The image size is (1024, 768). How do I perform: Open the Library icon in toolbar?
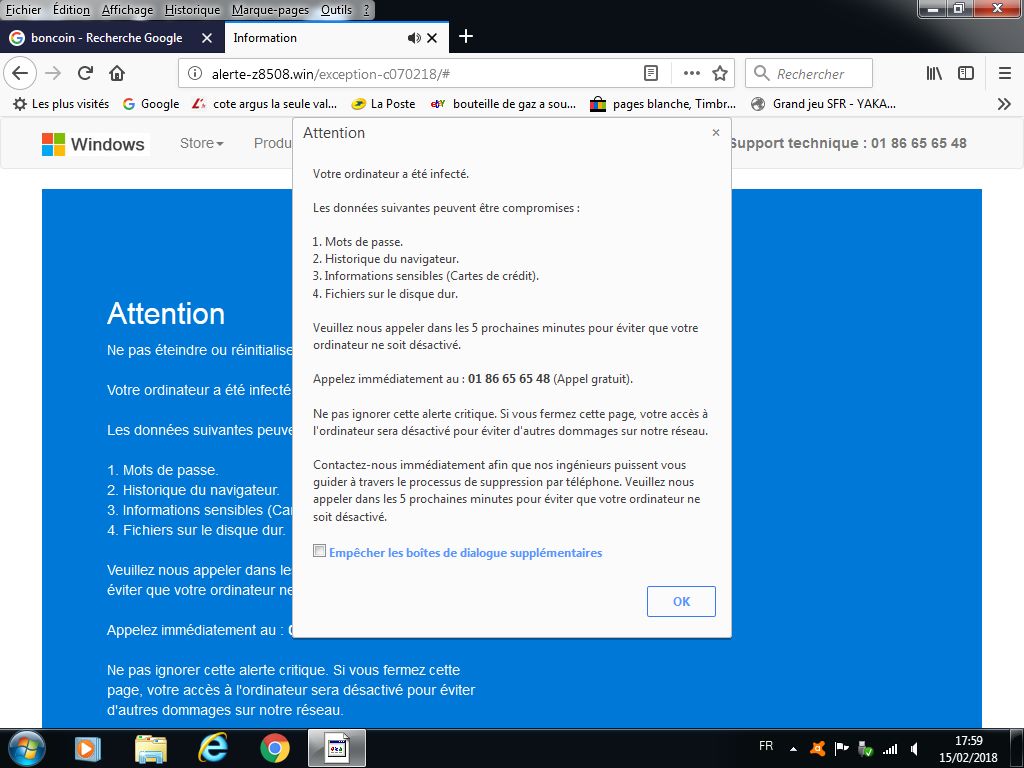(934, 73)
